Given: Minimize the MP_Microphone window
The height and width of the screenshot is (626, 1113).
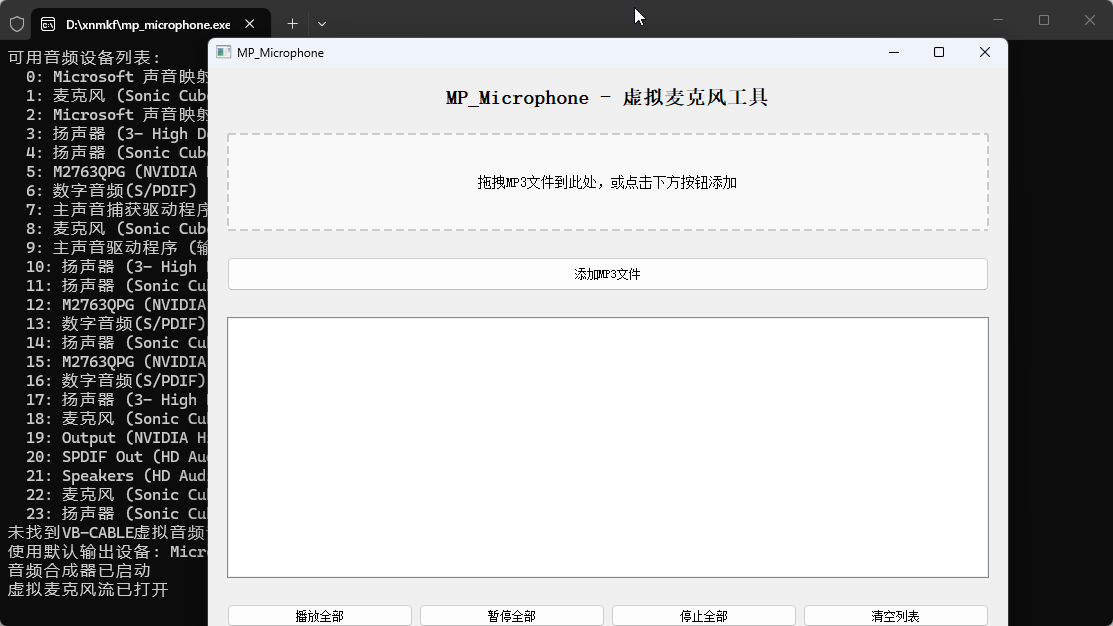Looking at the screenshot, I should point(893,52).
